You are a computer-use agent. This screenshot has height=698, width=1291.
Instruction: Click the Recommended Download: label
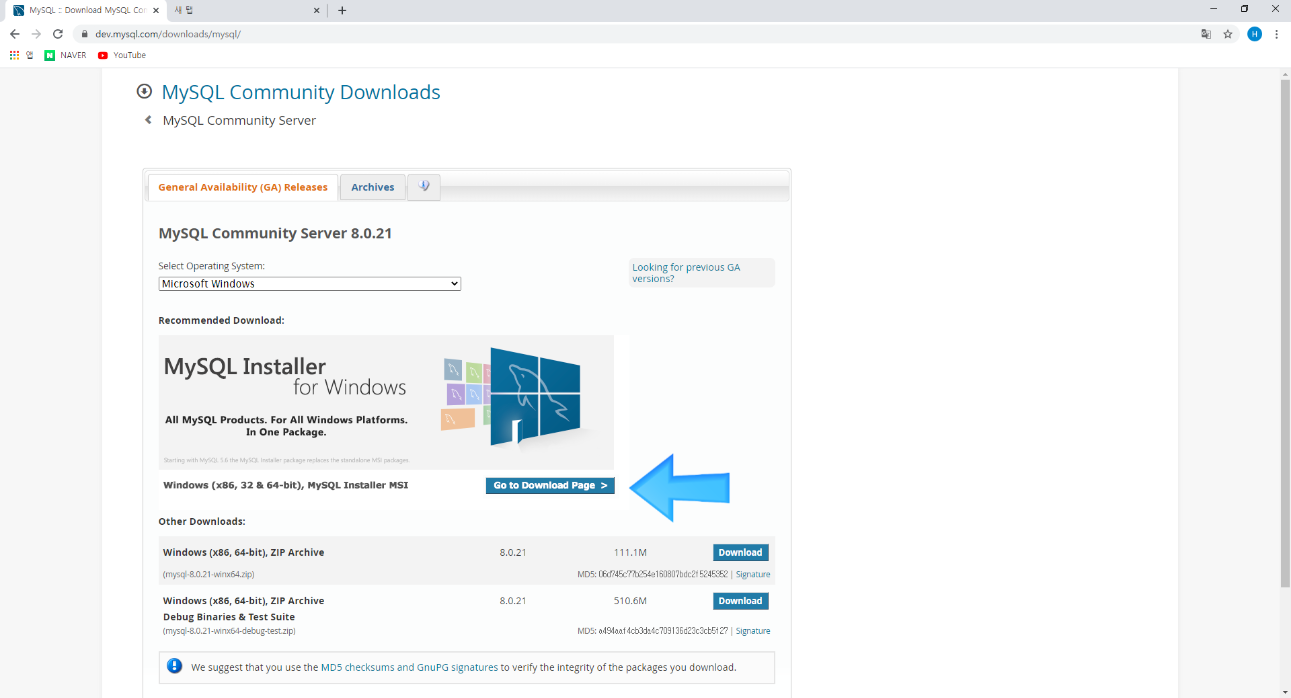(x=222, y=320)
